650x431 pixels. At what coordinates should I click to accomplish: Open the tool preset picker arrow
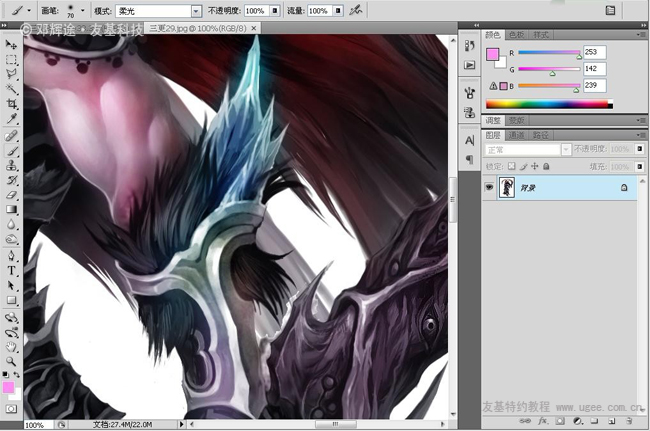[x=29, y=10]
